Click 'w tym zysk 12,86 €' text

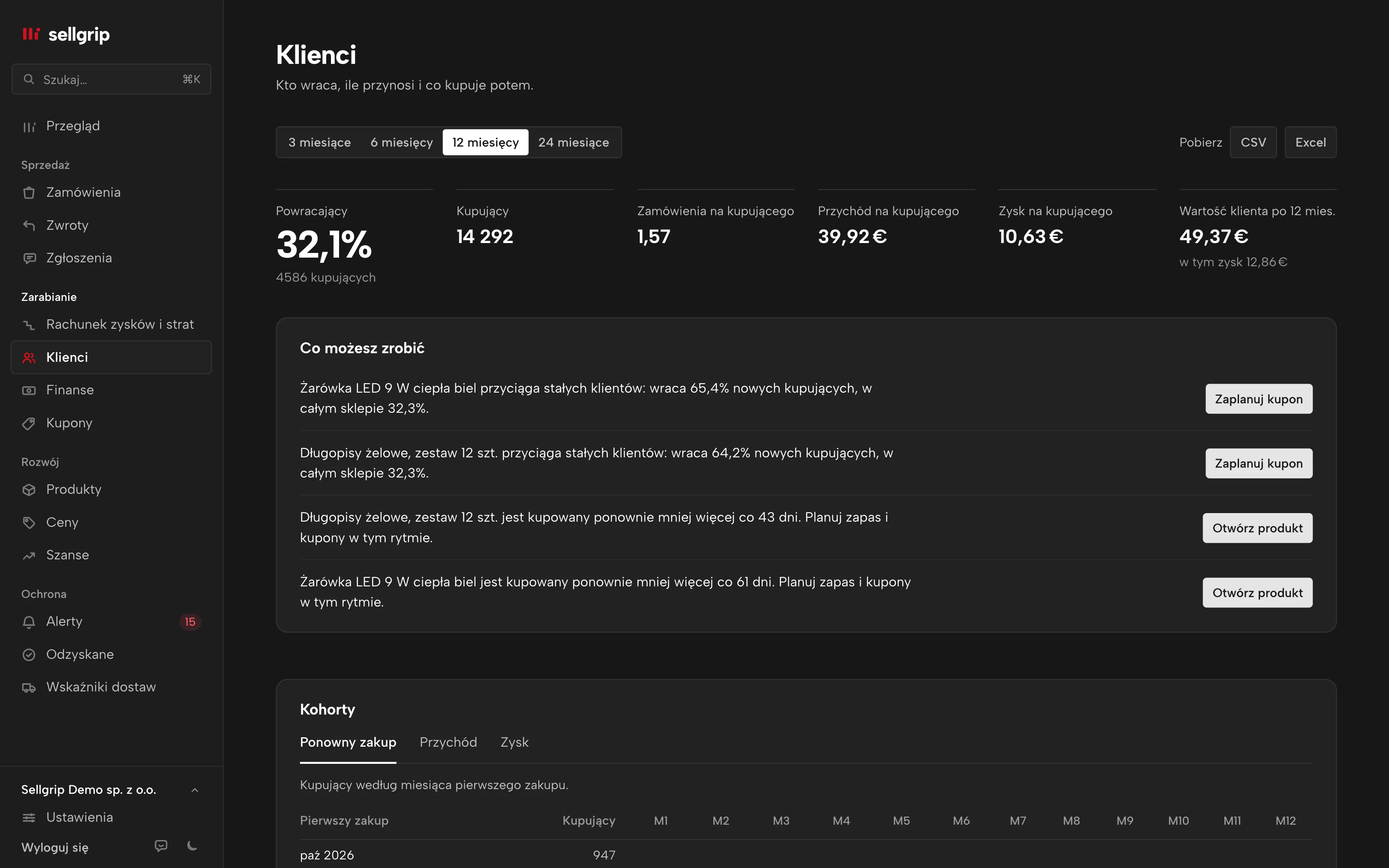[1233, 262]
